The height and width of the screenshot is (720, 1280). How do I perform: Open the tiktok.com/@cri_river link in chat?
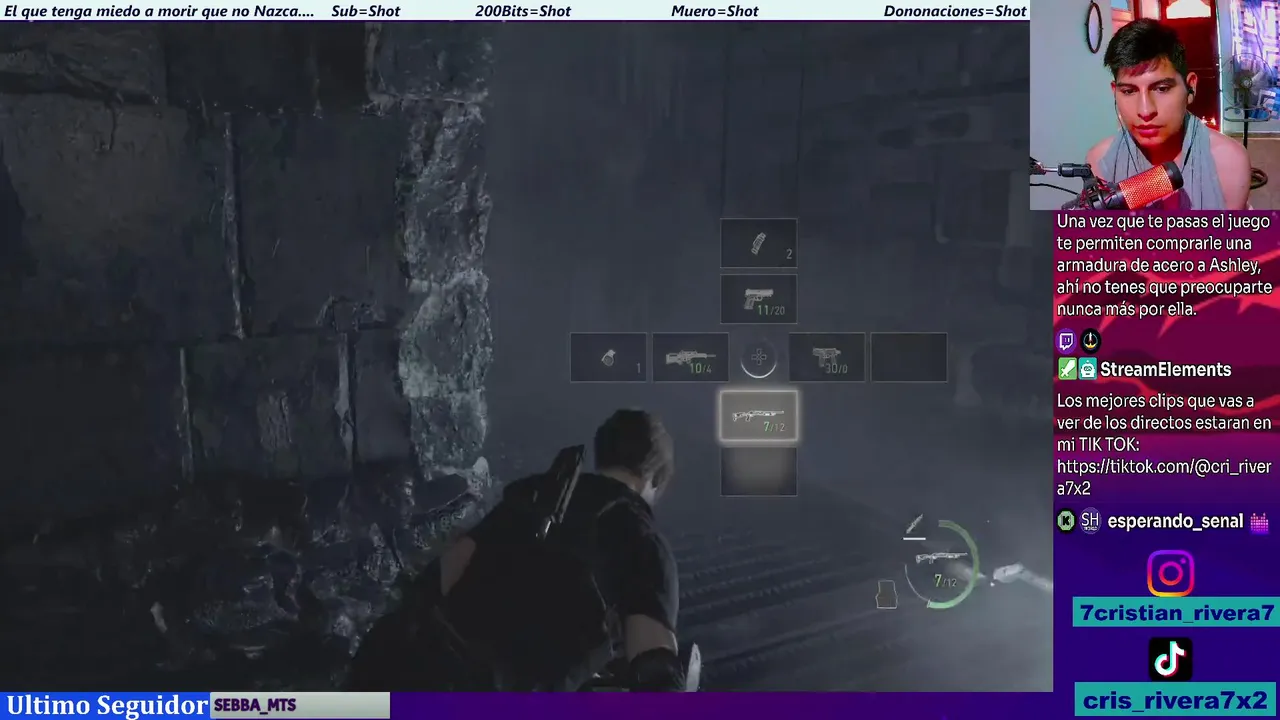click(1164, 477)
